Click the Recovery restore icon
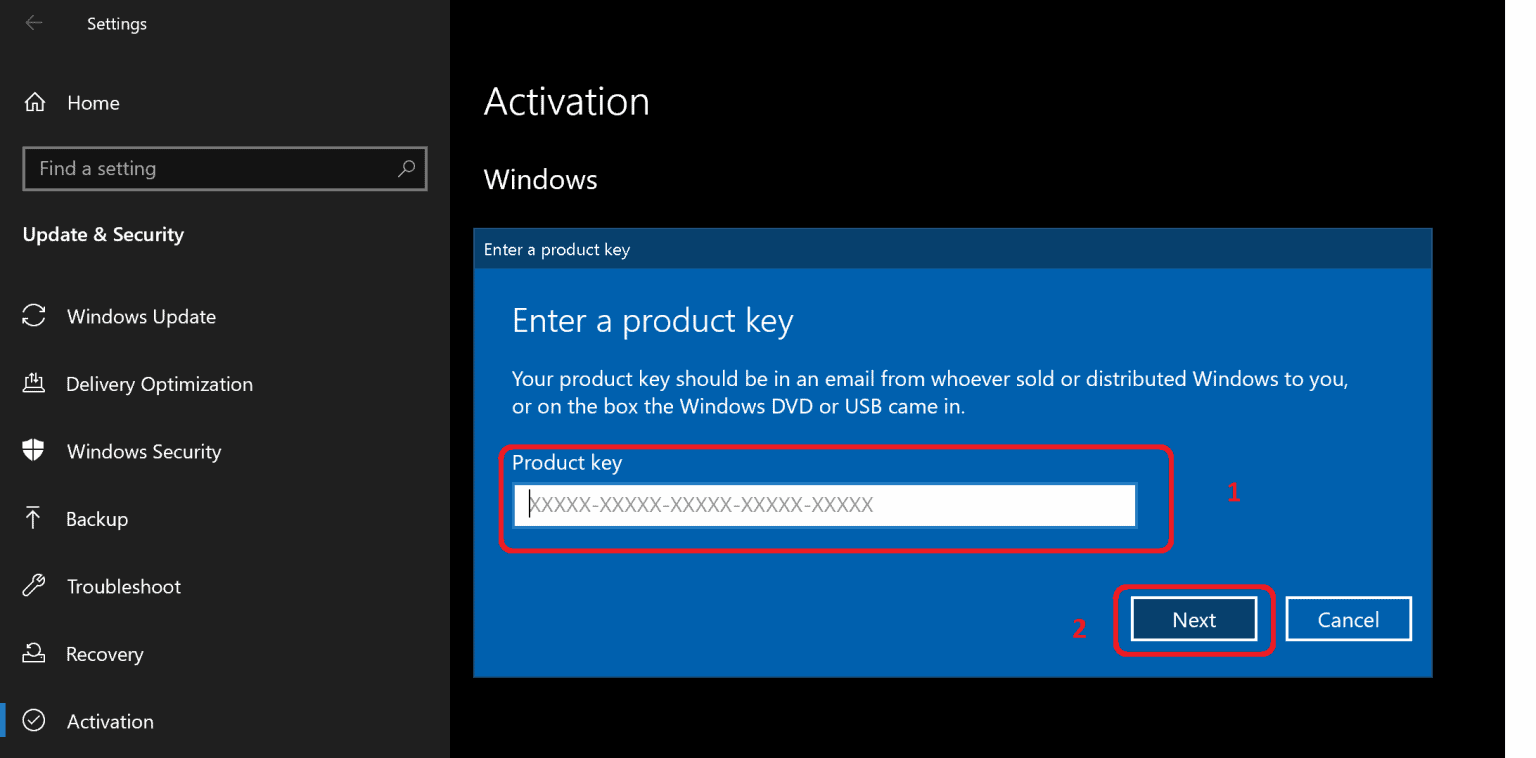The width and height of the screenshot is (1536, 758). pos(33,653)
